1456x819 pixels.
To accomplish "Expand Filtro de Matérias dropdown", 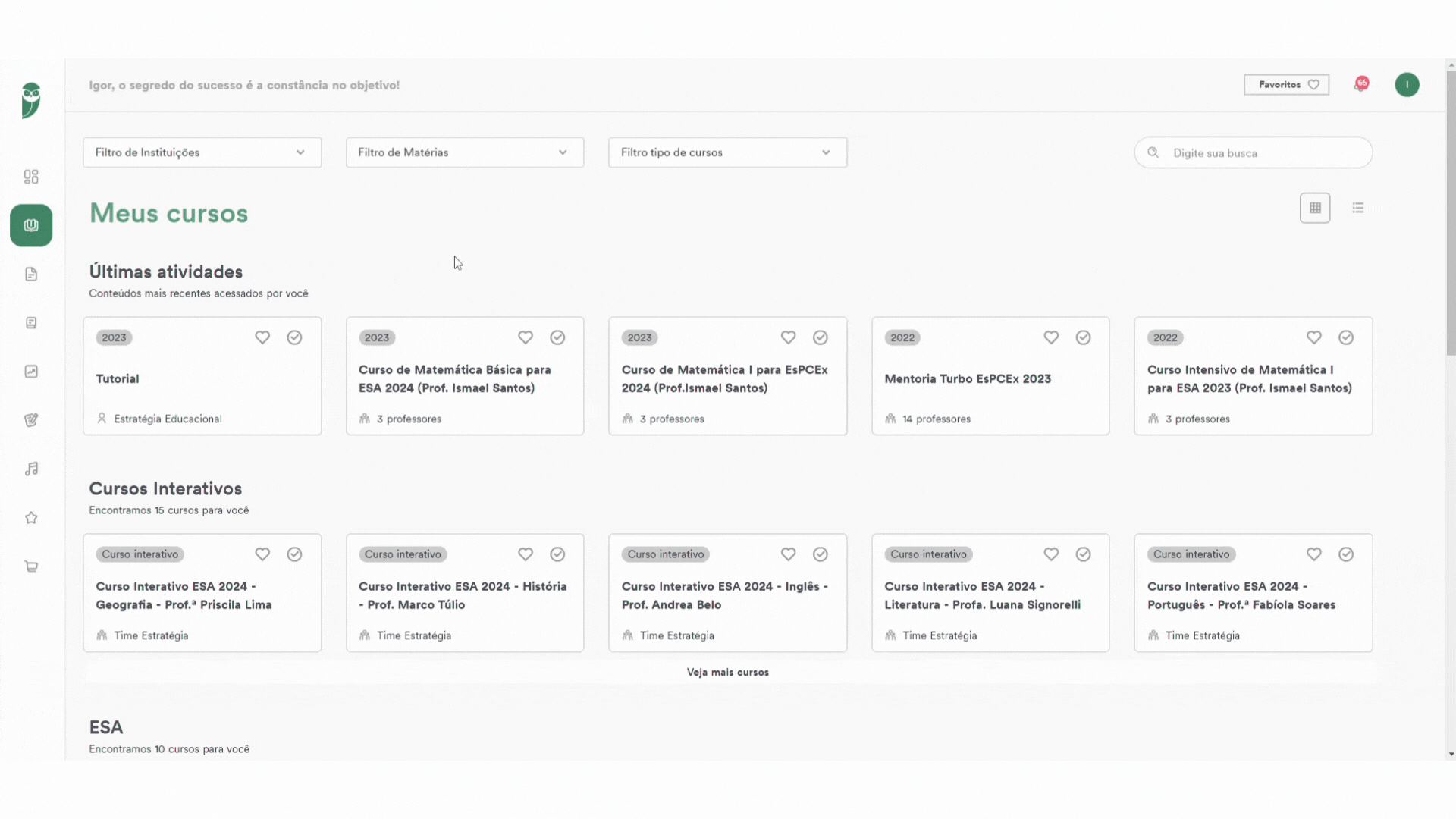I will pos(465,152).
